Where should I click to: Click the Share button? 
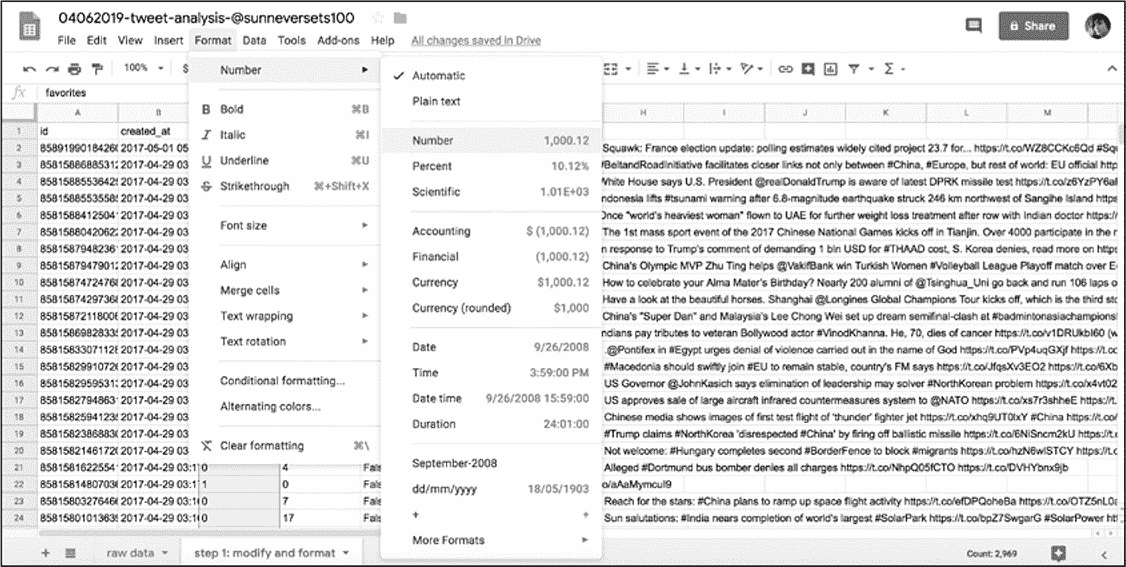coord(1031,27)
